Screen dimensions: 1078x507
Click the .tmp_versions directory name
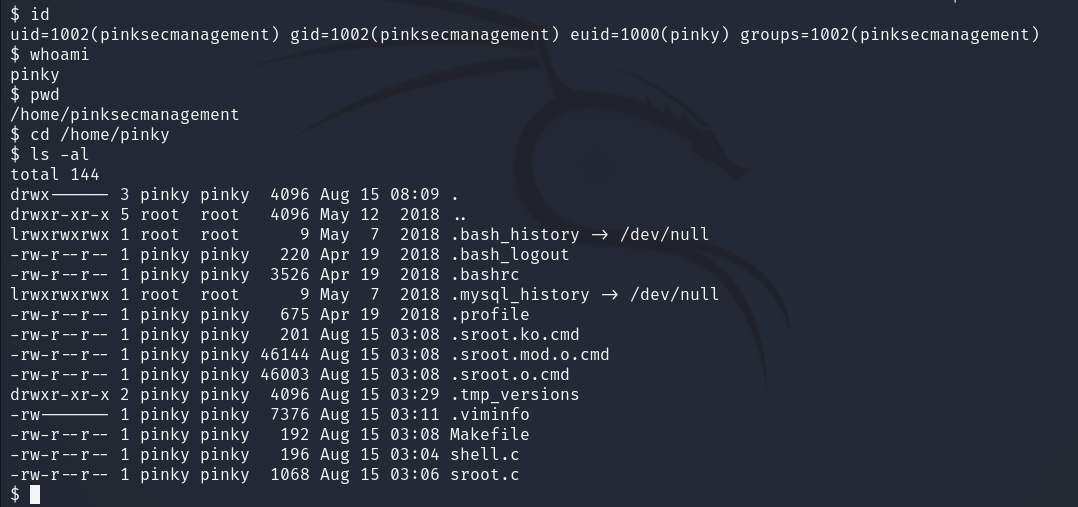pyautogui.click(x=514, y=394)
